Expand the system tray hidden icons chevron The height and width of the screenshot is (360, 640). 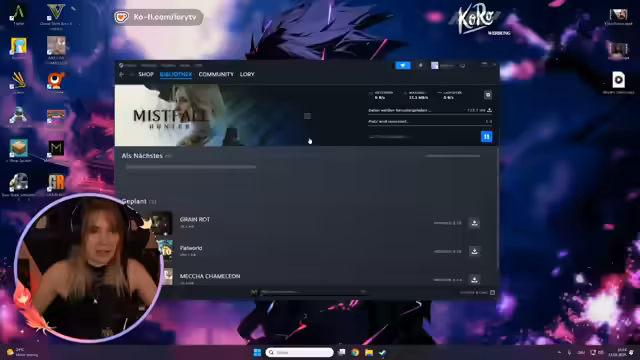click(x=559, y=352)
